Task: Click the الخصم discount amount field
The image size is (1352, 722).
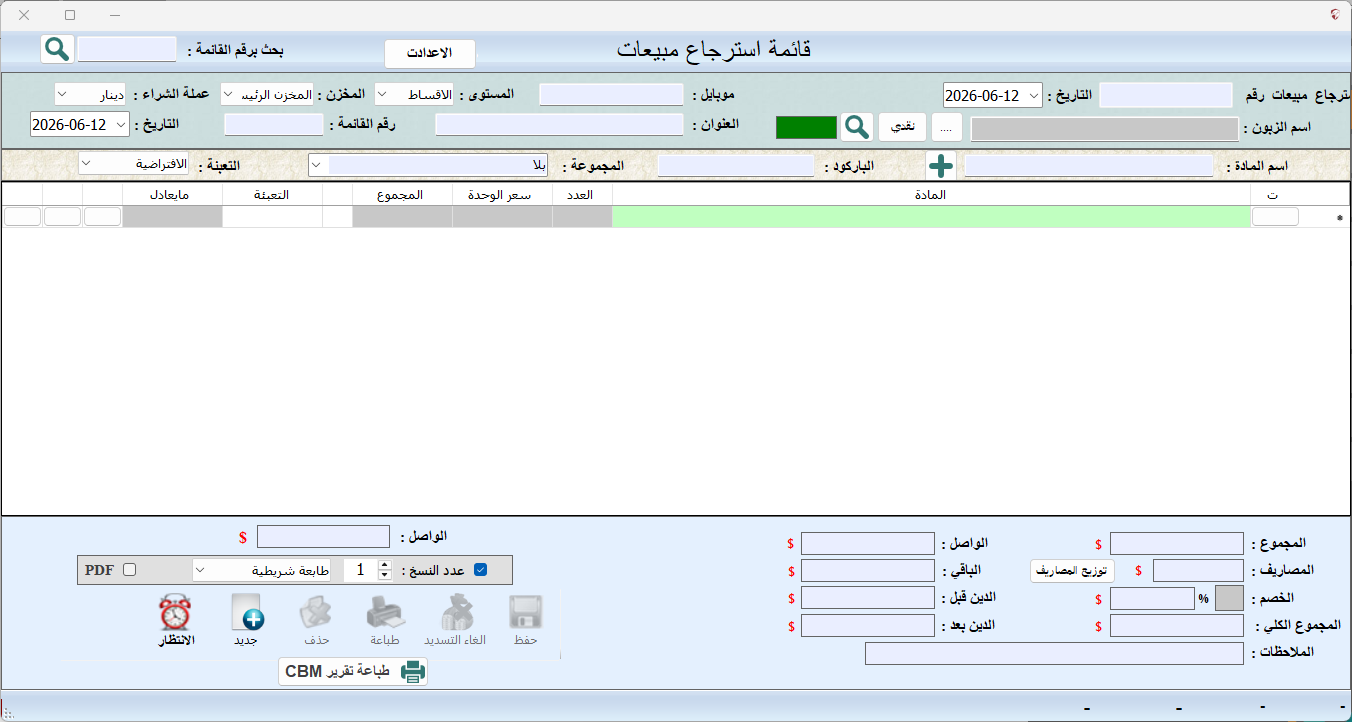Action: 1152,598
